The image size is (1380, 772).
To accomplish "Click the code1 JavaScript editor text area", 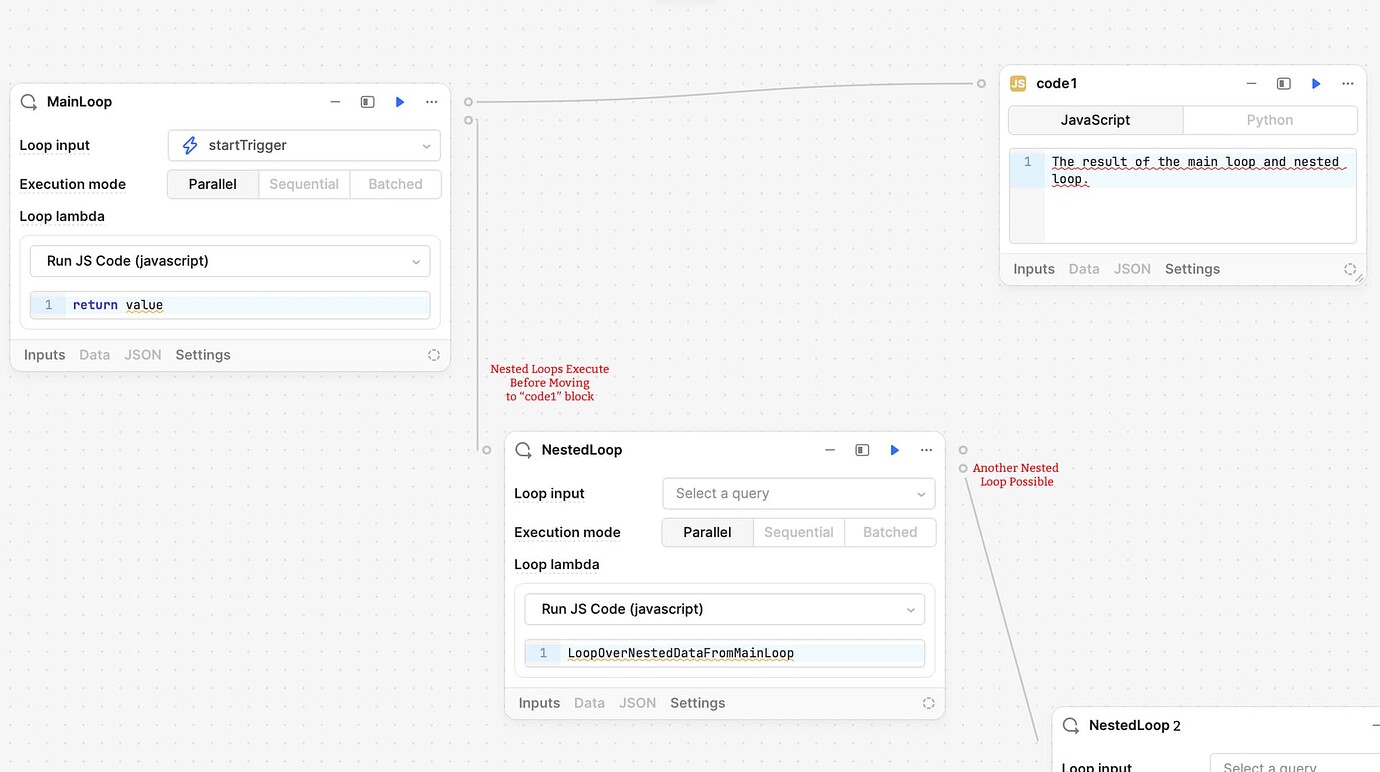I will (x=1183, y=196).
